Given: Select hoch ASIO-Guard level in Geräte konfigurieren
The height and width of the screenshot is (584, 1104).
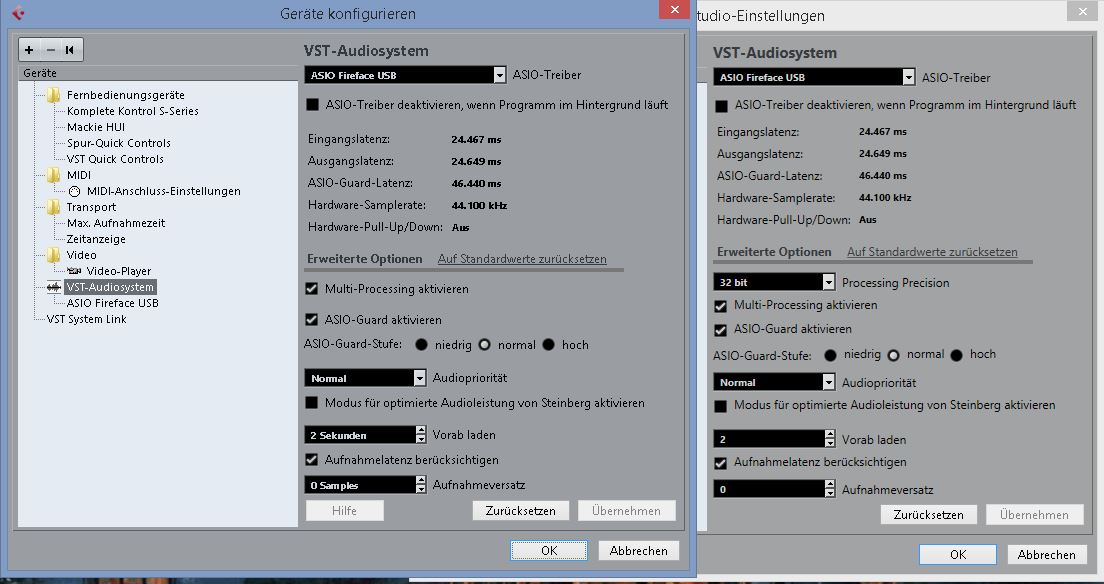Looking at the screenshot, I should 548,344.
